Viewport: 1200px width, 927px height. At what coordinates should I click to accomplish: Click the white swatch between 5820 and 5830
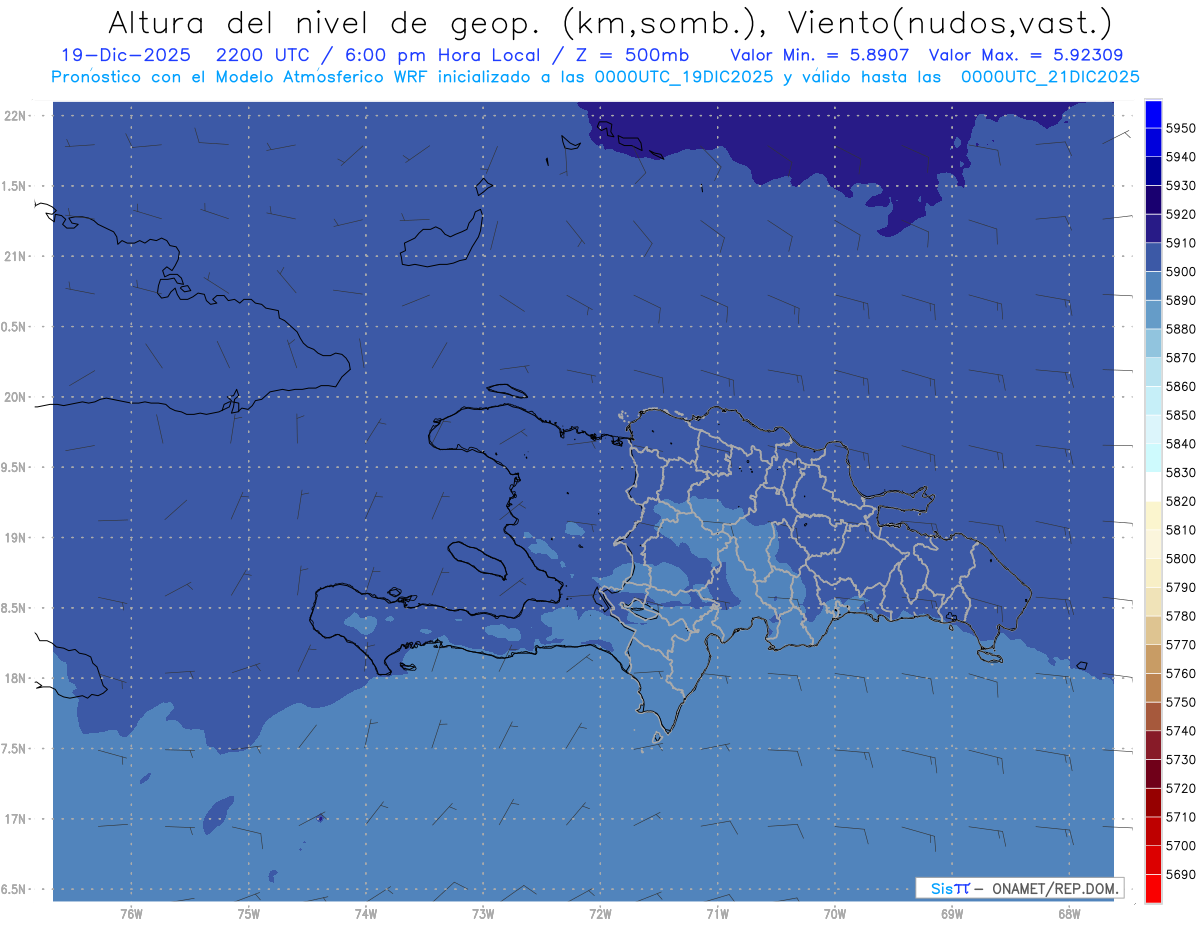point(1153,486)
